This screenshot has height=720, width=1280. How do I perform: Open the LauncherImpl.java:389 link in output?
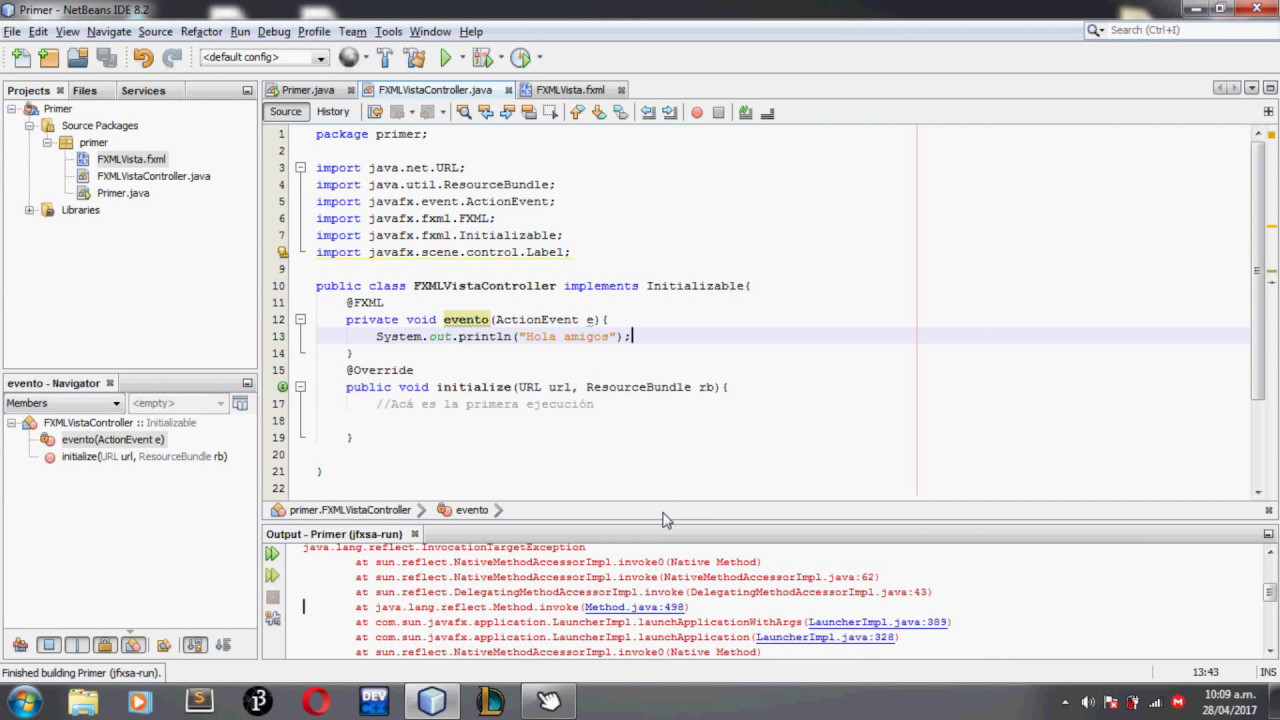point(878,622)
